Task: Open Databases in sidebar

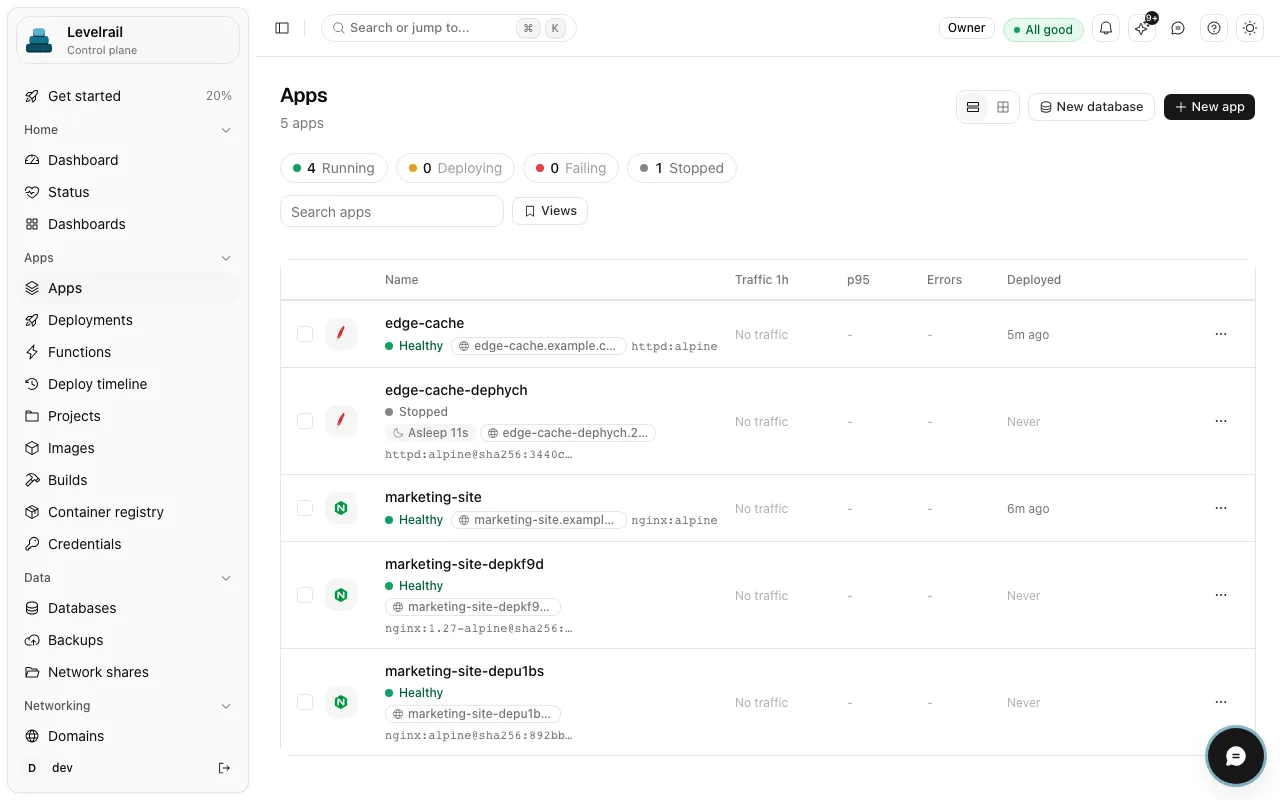Action: [x=128, y=608]
